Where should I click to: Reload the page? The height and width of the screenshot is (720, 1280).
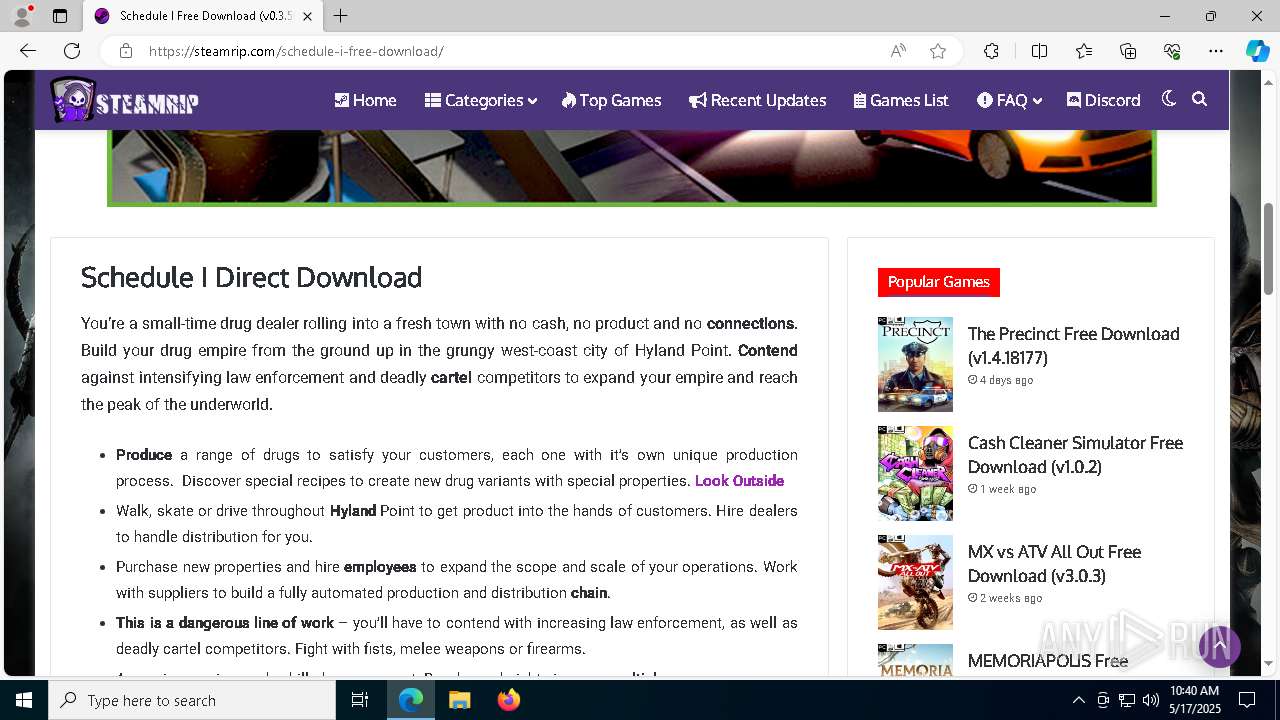(72, 51)
